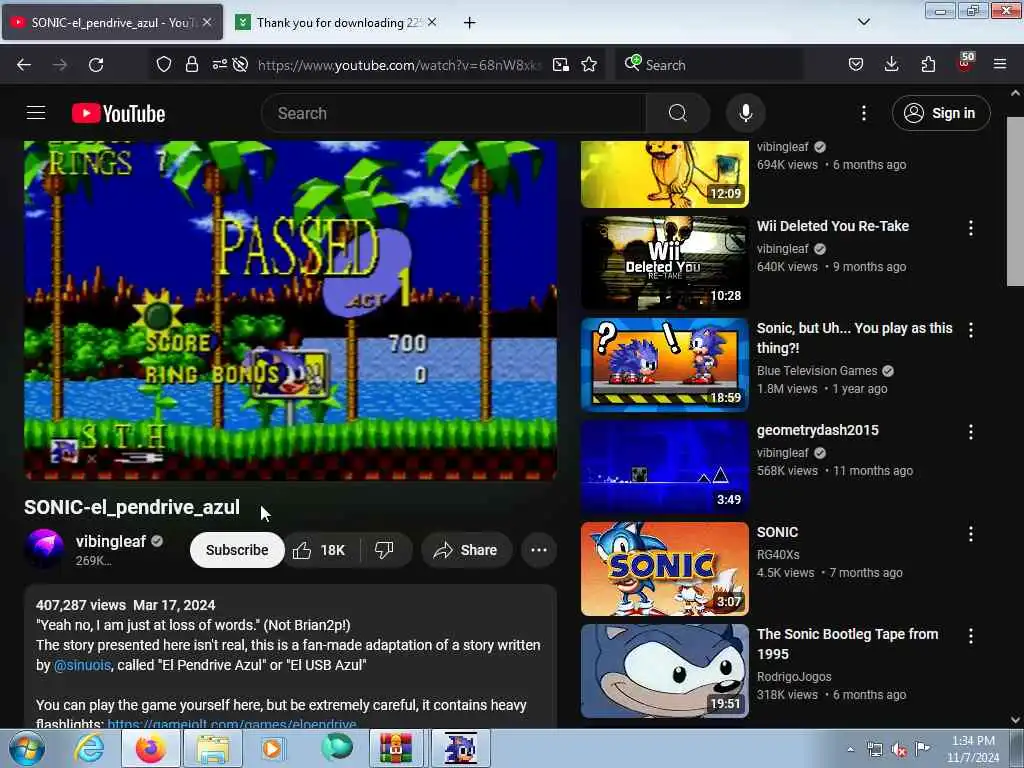This screenshot has width=1024, height=768.
Task: Bookmark this page with the star icon
Action: [589, 64]
